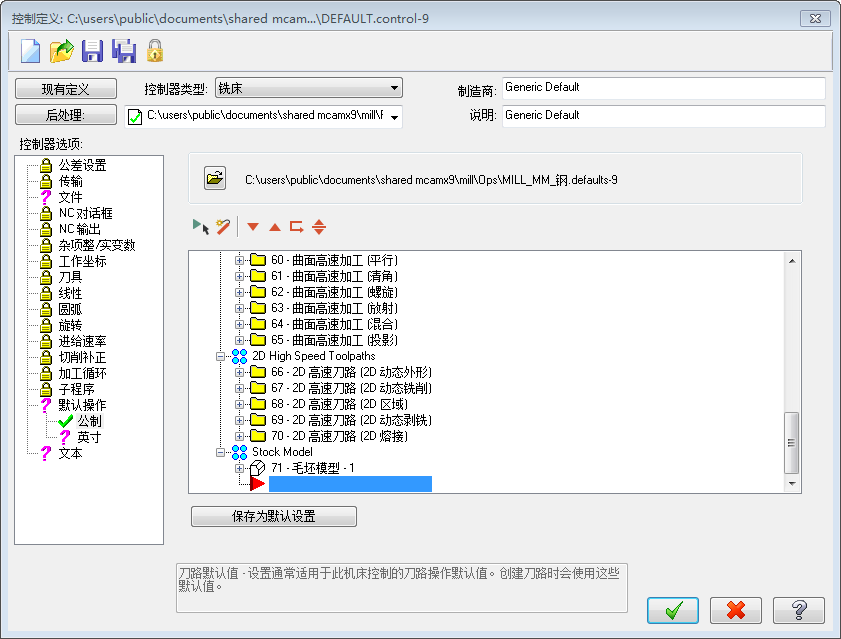Select 69 - 2D 高速刀路 (2D 动态剥铣) row

(351, 420)
